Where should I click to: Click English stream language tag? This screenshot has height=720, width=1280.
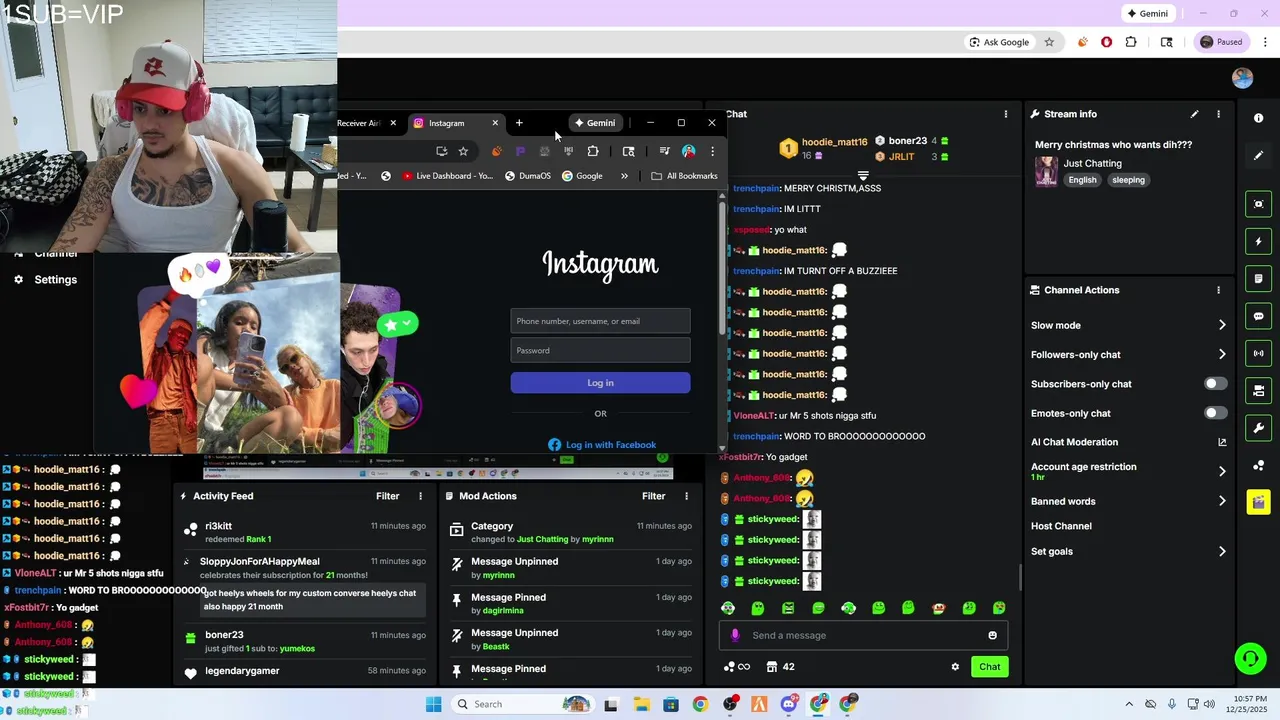coord(1082,180)
